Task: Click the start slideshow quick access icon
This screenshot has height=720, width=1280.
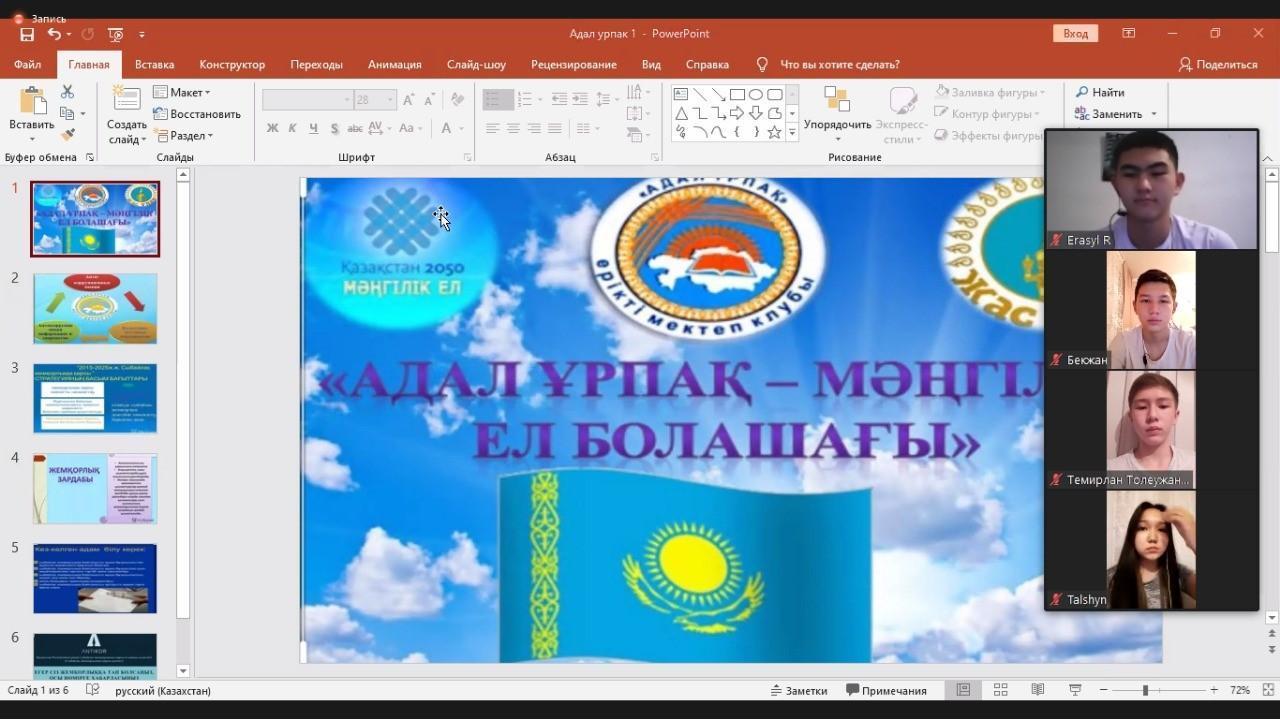Action: (x=115, y=34)
